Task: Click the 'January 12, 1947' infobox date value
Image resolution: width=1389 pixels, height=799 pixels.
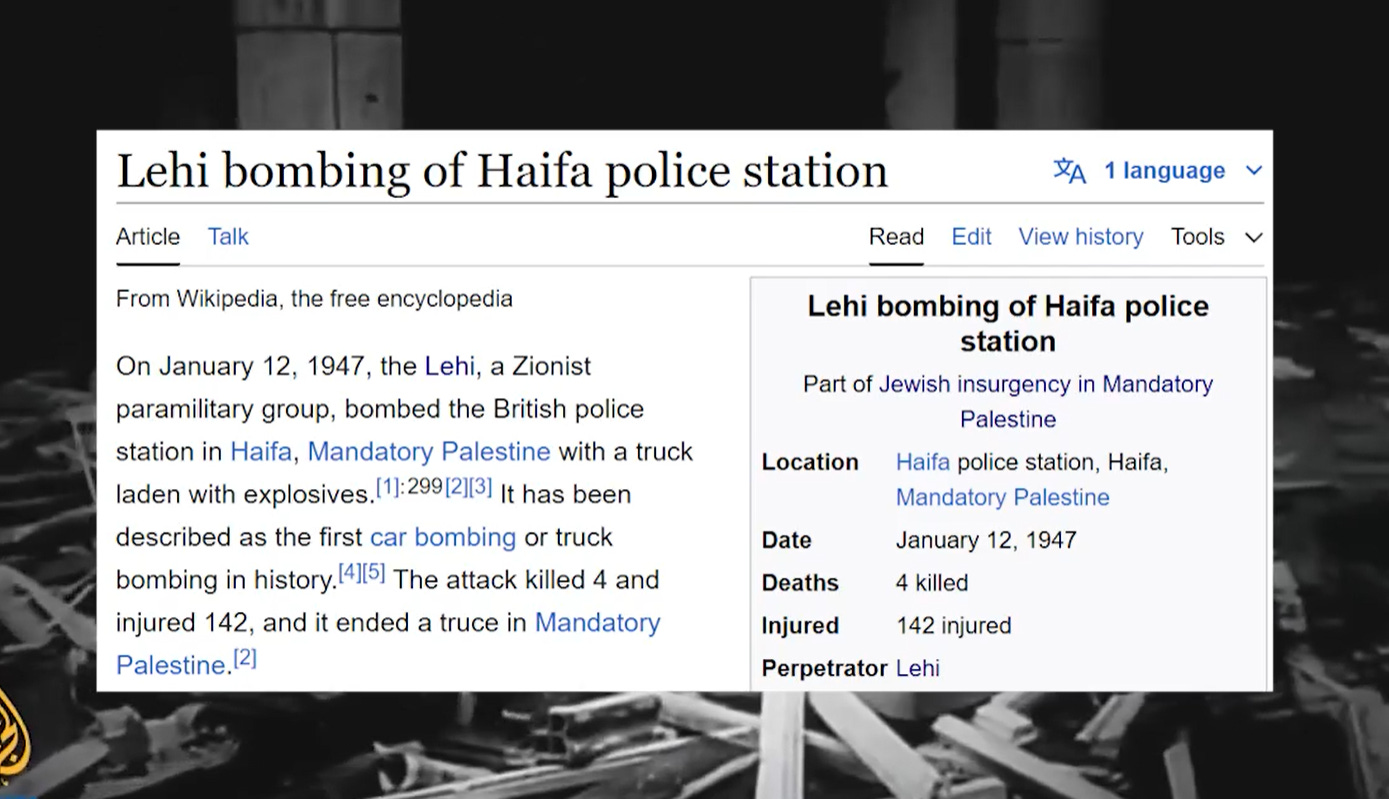Action: pos(986,540)
